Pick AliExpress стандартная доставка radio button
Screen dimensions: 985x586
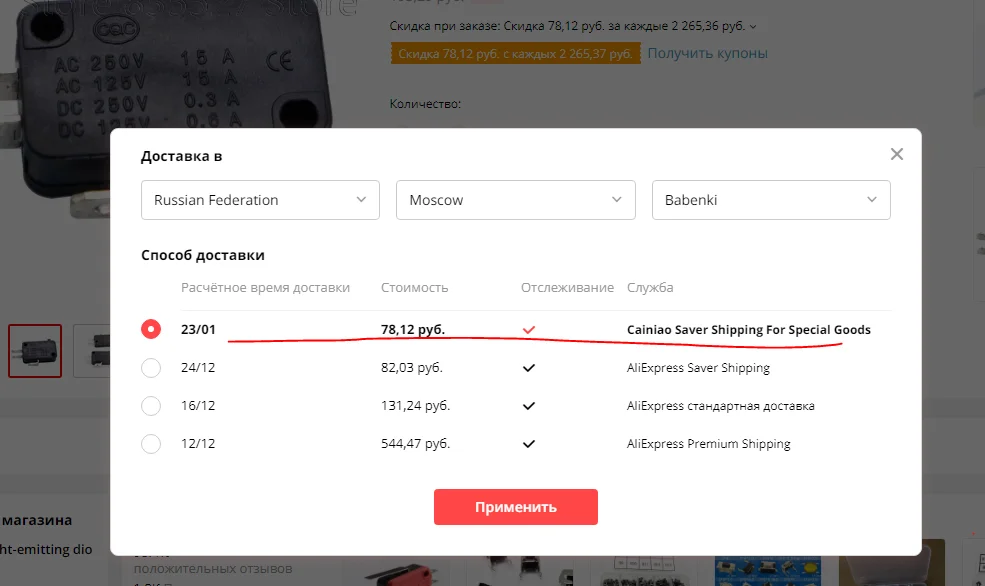click(x=151, y=406)
